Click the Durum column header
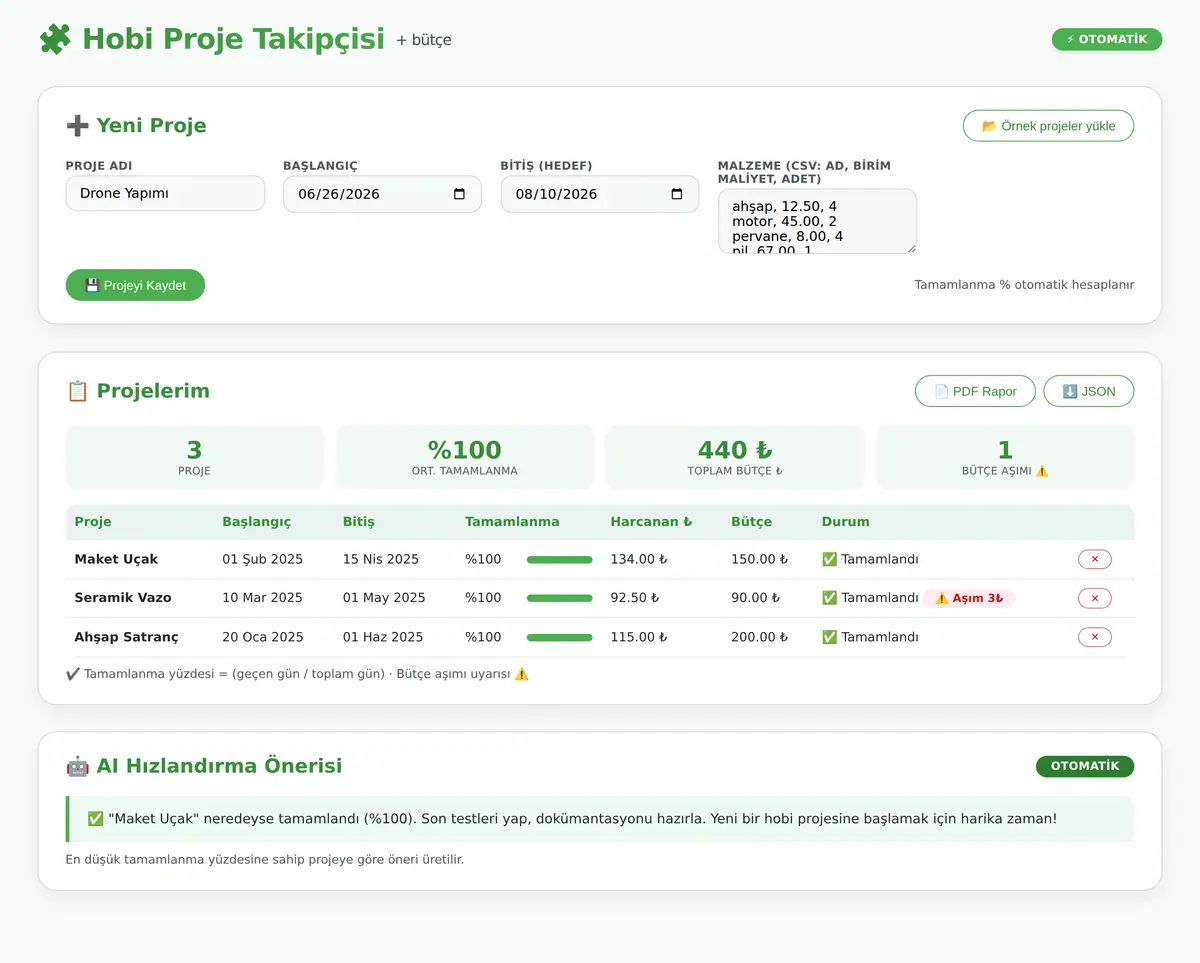Viewport: 1200px width, 963px height. pos(846,521)
